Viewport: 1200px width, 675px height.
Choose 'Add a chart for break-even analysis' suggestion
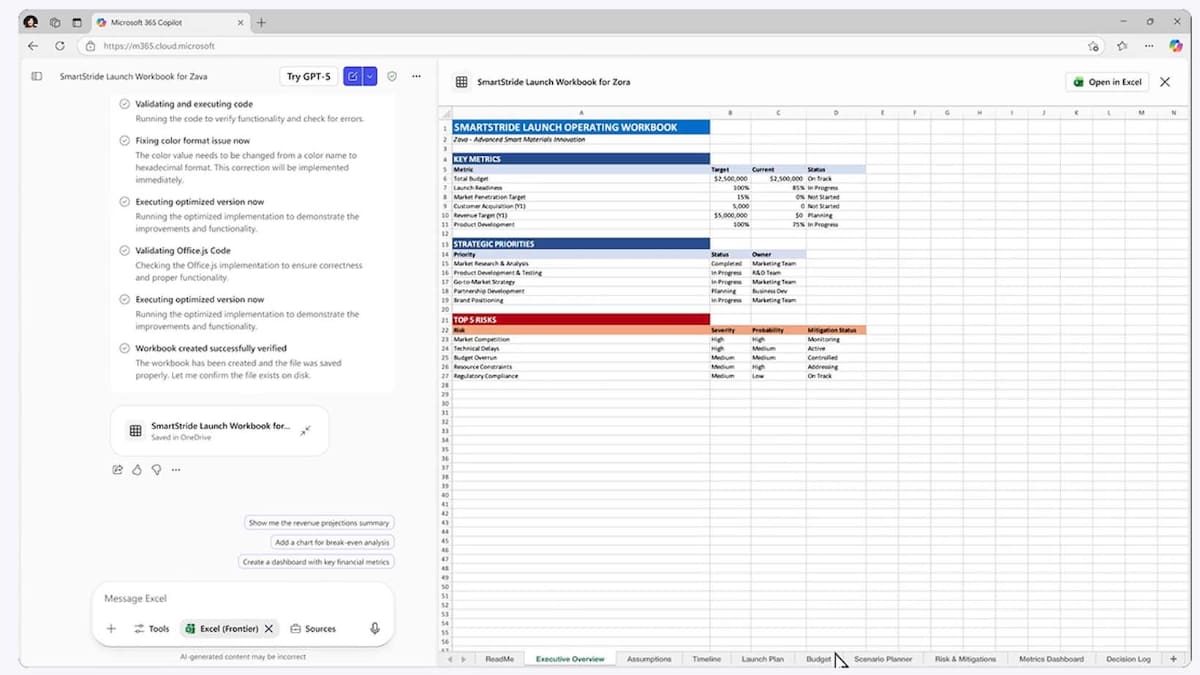(332, 542)
